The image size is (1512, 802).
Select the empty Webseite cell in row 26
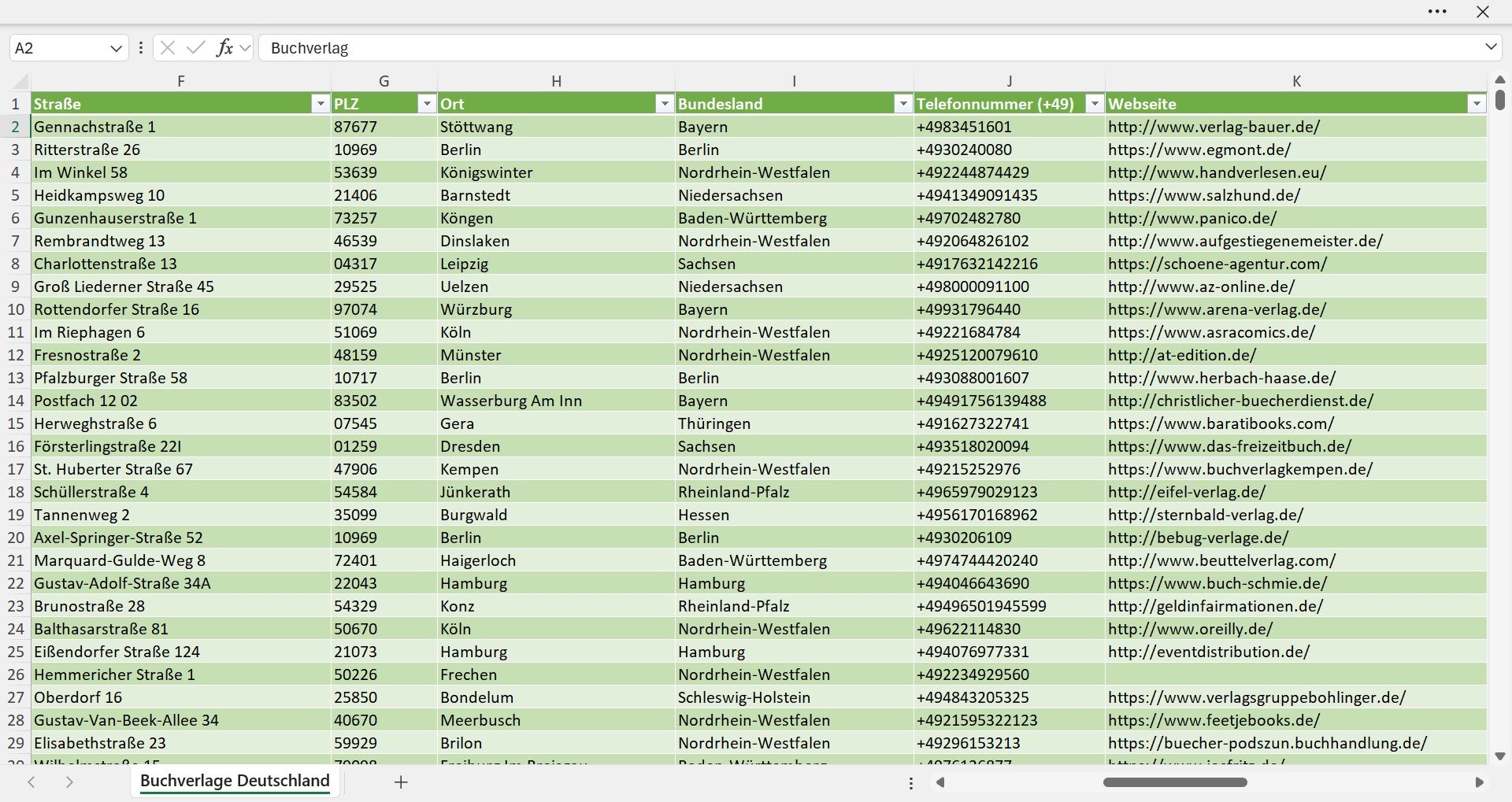[1296, 674]
